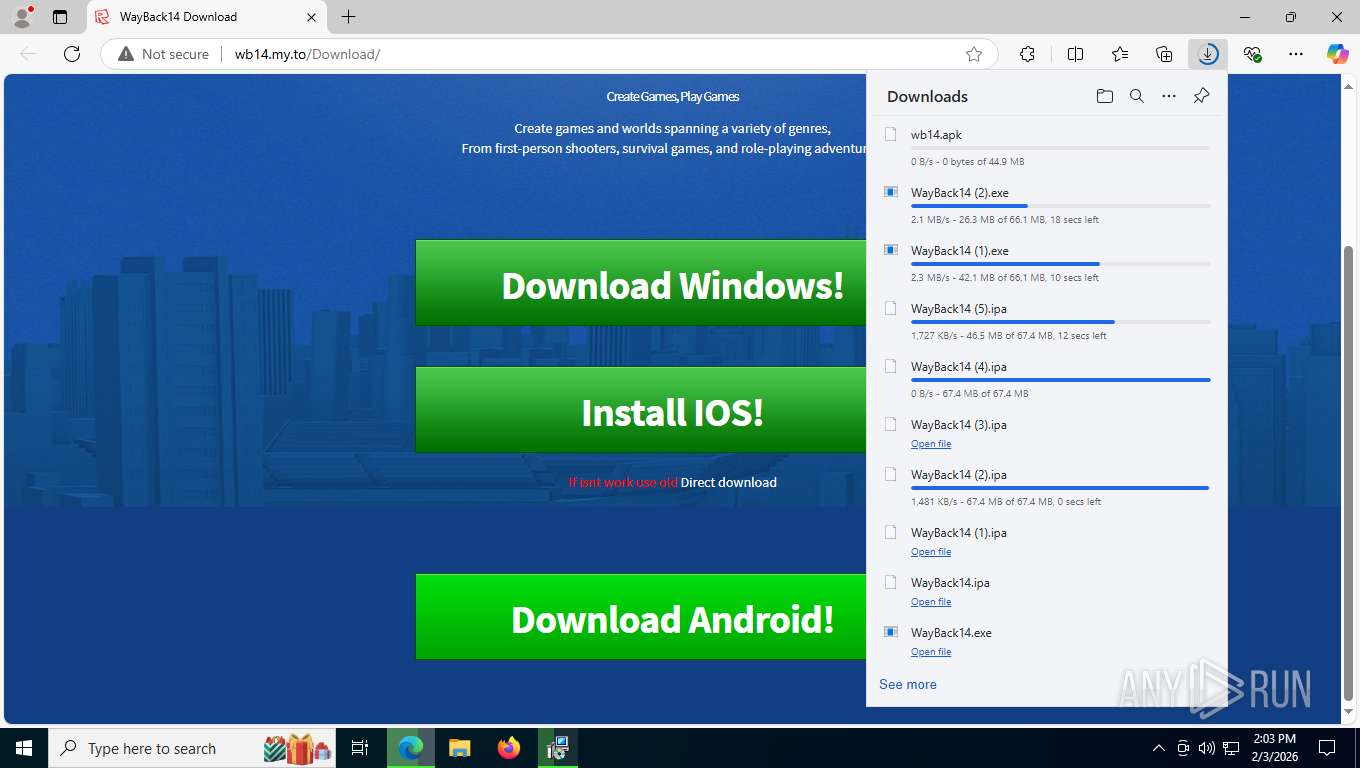Open Task View on taskbar

coord(360,748)
